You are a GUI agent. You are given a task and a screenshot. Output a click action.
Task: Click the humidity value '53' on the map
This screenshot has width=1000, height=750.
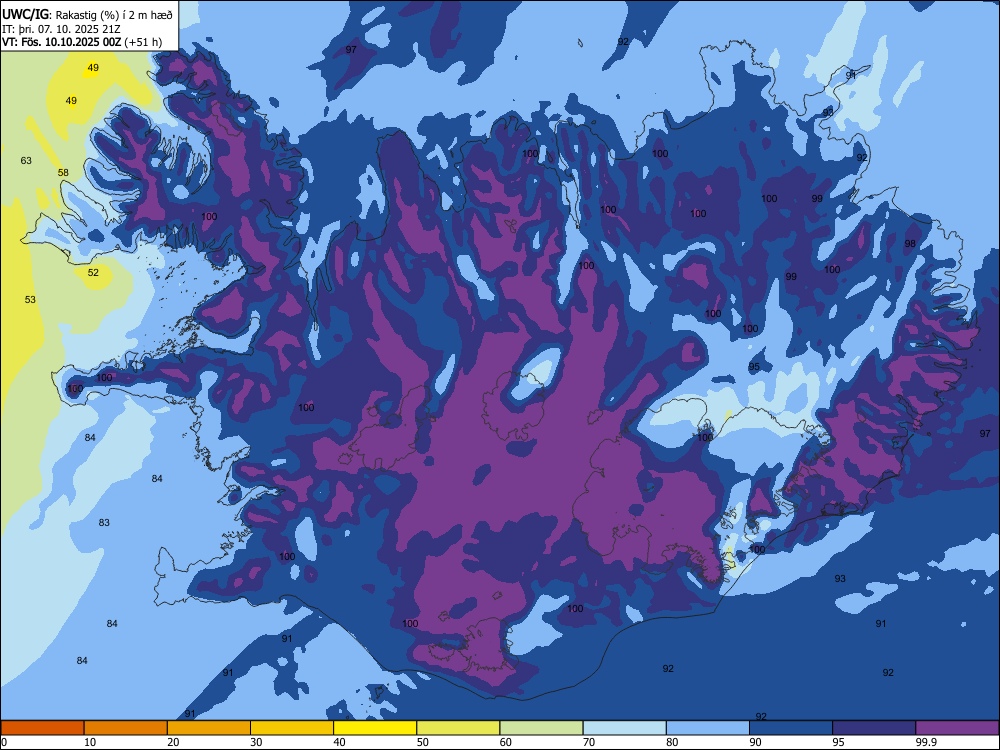(30, 300)
